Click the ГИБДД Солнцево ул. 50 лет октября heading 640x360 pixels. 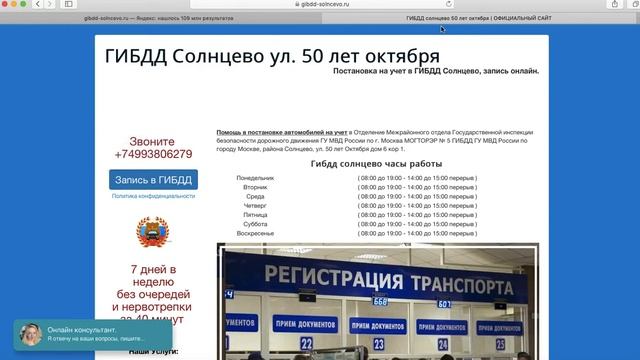[x=272, y=56]
